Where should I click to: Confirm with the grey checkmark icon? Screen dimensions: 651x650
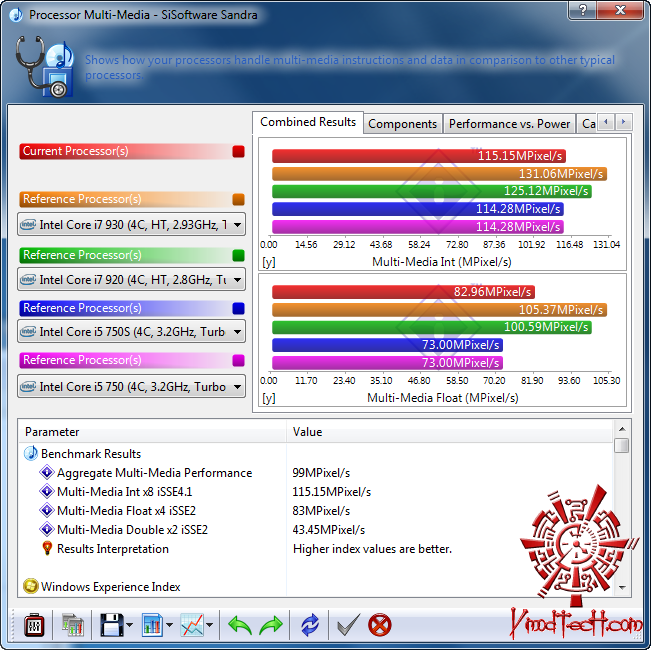point(348,625)
